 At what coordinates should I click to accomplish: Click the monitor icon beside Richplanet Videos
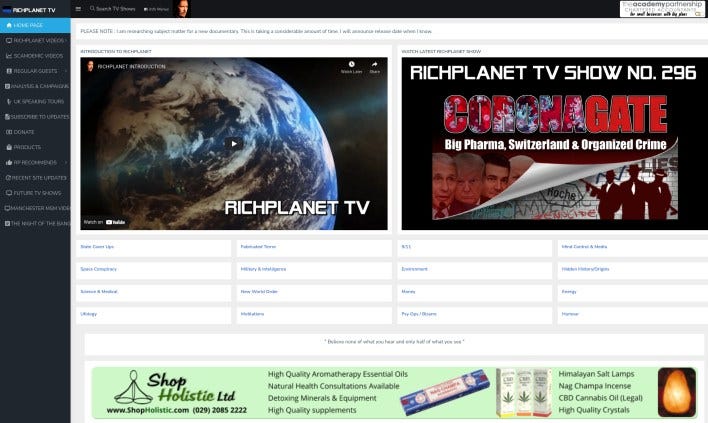(x=9, y=41)
